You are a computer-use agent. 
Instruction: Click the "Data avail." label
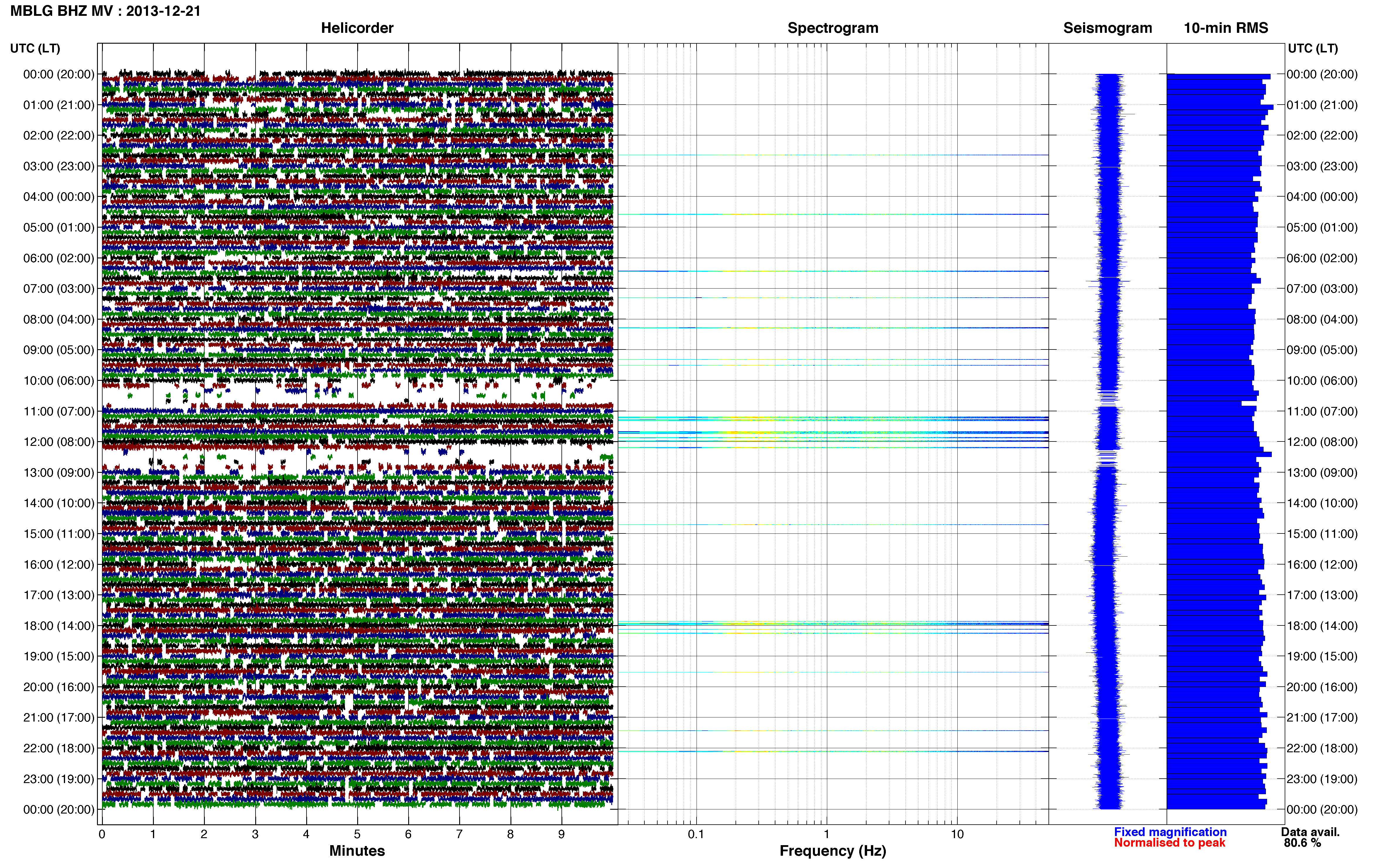point(1310,832)
